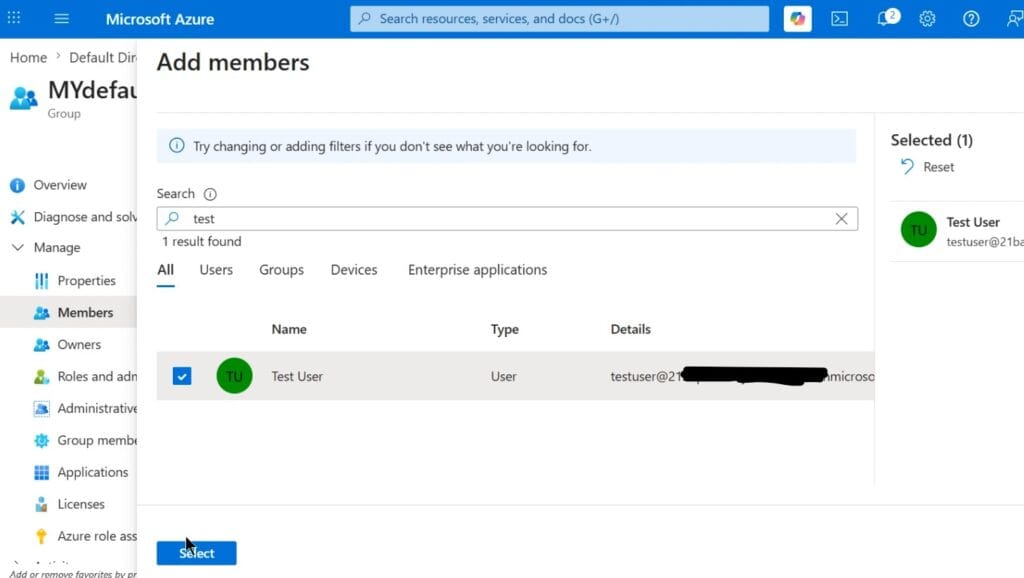Click the testuser email in Details column

[x=742, y=376]
